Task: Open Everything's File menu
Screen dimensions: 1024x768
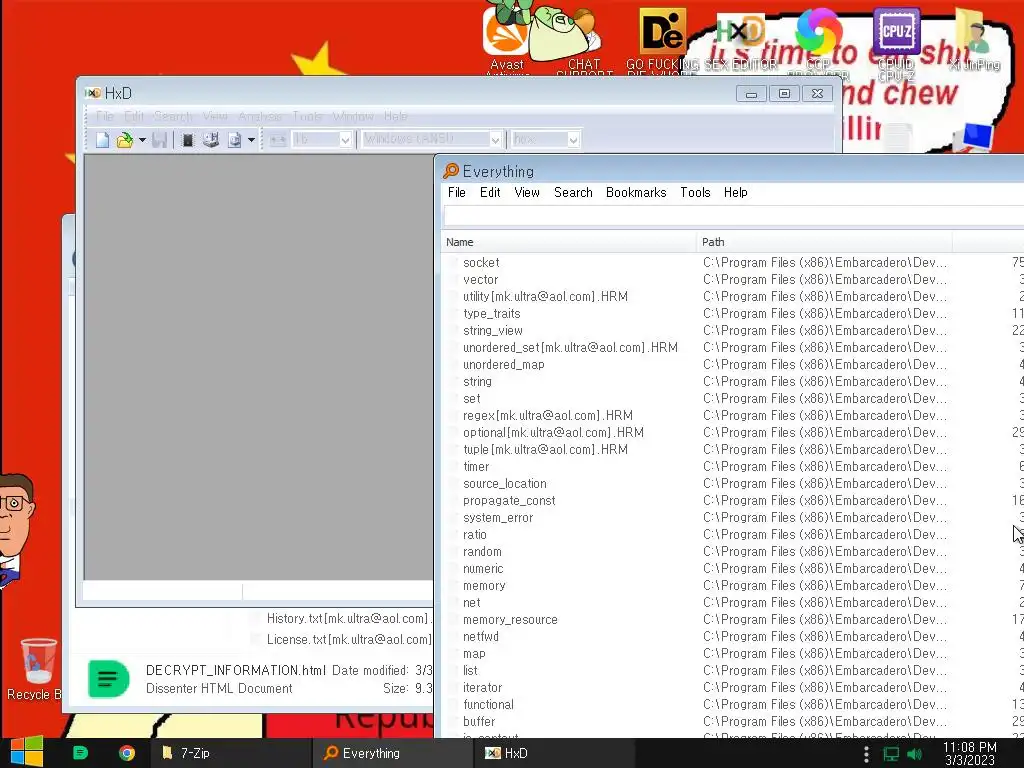Action: [456, 193]
